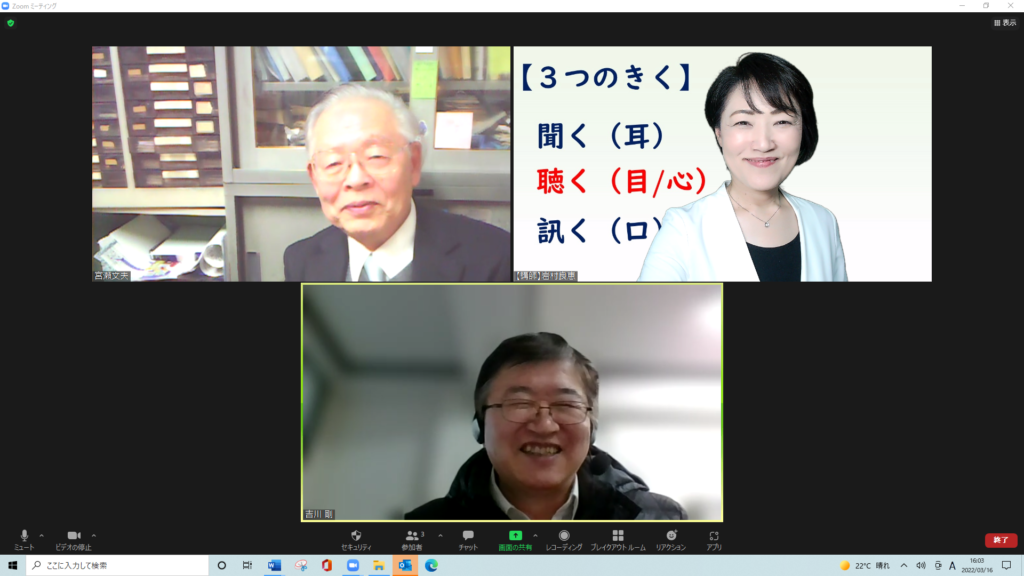Stop video using the camera button
The height and width of the screenshot is (576, 1024).
coord(73,537)
